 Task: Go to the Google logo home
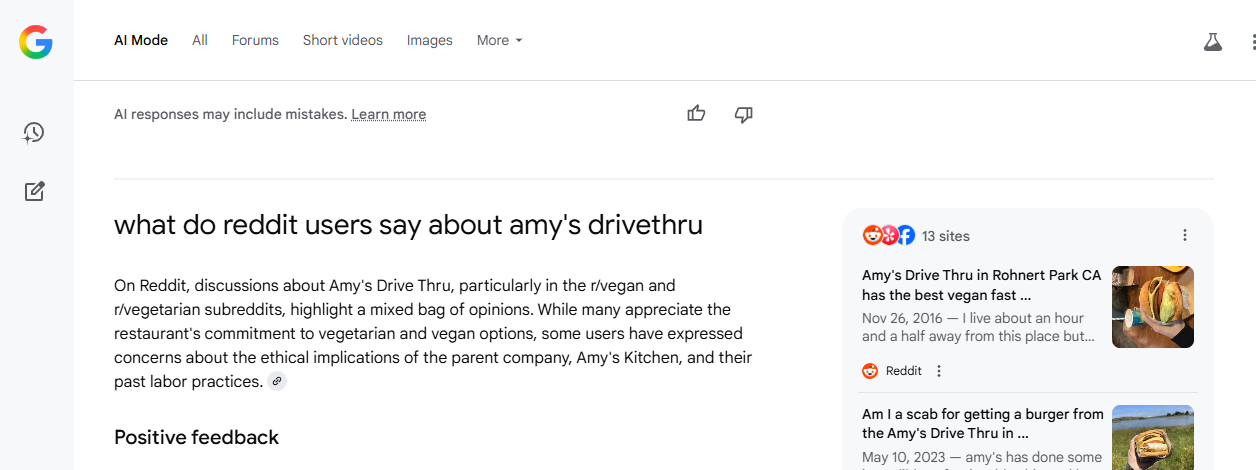tap(36, 42)
